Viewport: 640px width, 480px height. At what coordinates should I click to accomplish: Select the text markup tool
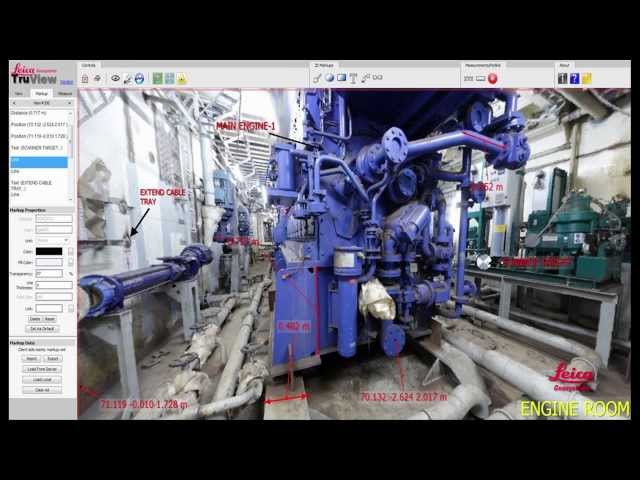(353, 78)
